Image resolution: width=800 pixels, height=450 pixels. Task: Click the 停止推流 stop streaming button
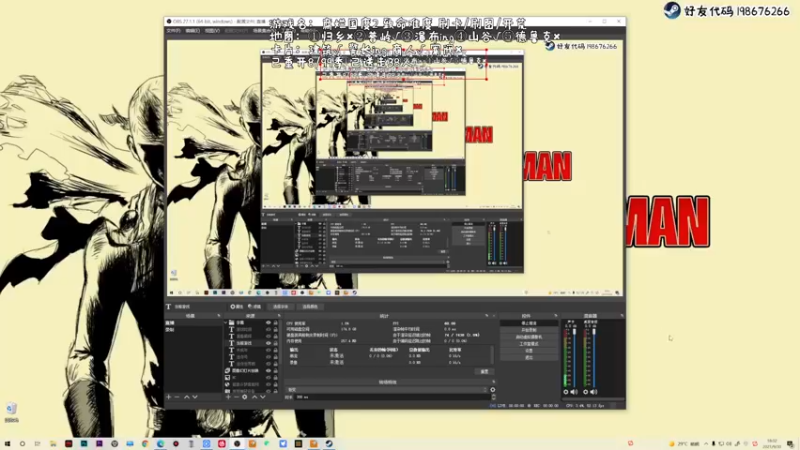[x=529, y=323]
